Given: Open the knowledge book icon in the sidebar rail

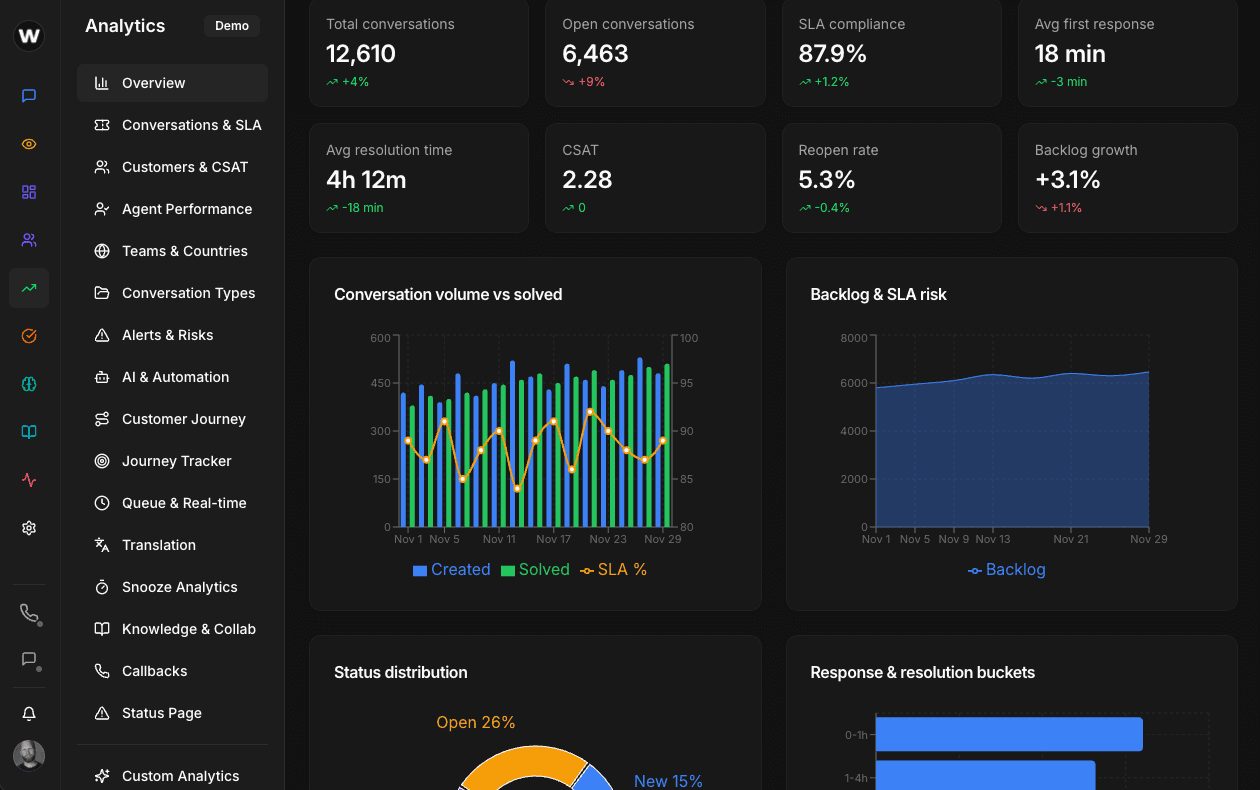Looking at the screenshot, I should coord(29,432).
